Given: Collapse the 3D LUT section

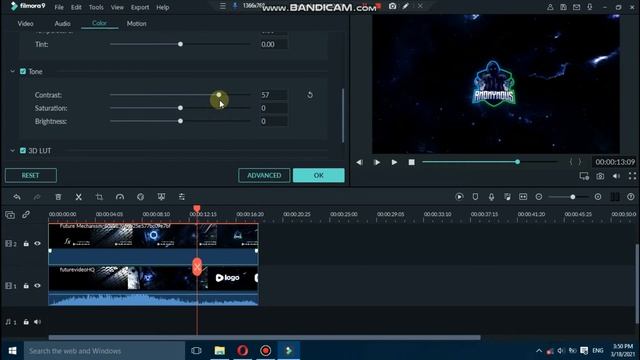Looking at the screenshot, I should click(x=12, y=151).
